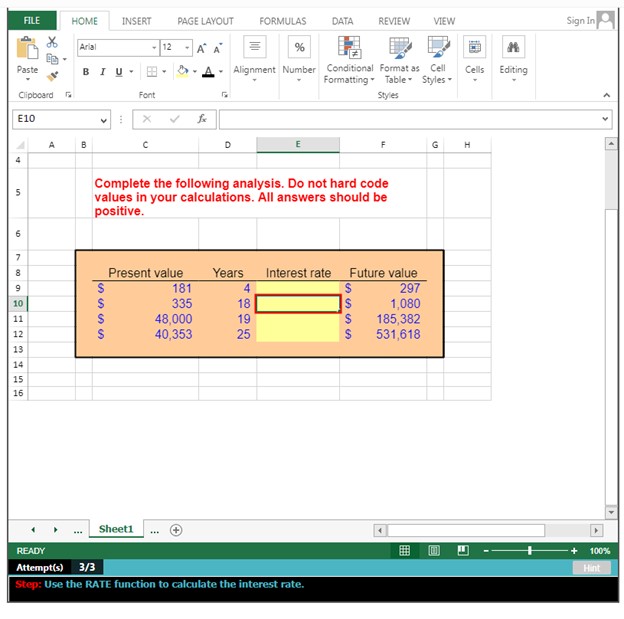This screenshot has height=619, width=624.
Task: Go to next sheet arrow
Action: point(55,530)
